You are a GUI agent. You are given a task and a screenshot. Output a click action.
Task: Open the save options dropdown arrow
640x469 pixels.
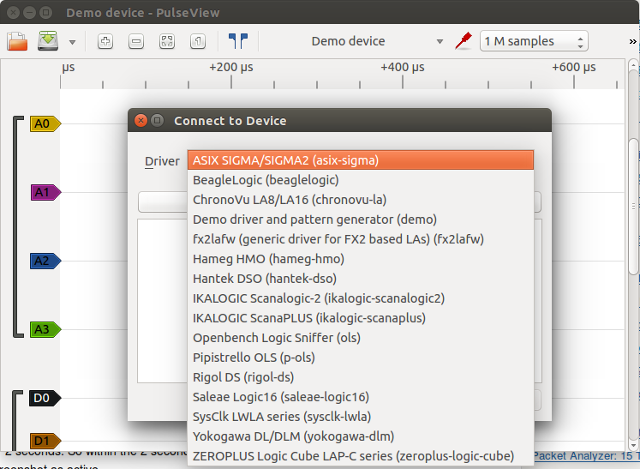click(x=72, y=42)
